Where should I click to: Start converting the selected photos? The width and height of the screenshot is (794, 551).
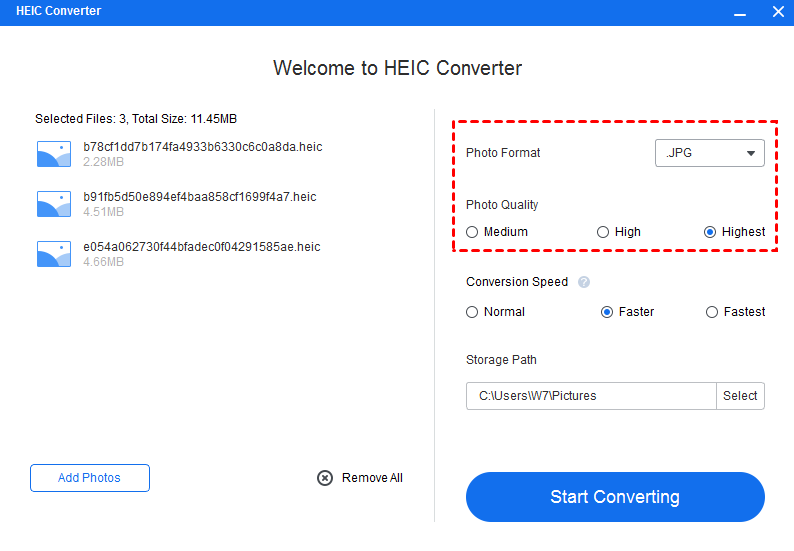(615, 497)
